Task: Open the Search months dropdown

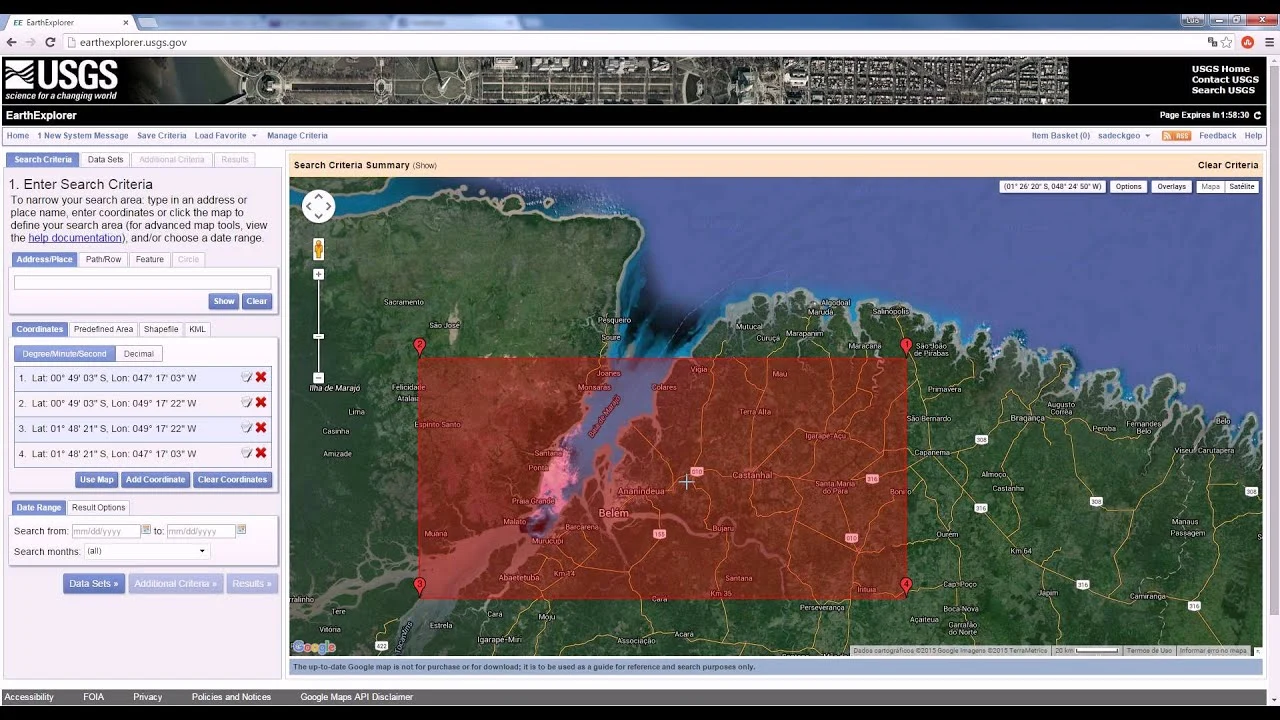Action: point(146,551)
